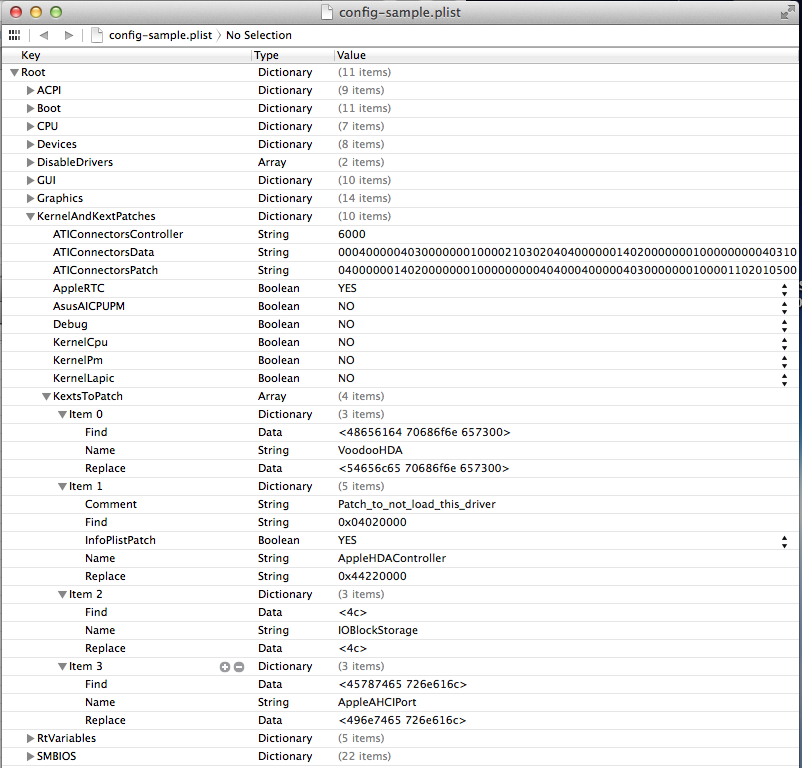This screenshot has width=802, height=768.
Task: Click the value 6000
Action: [x=352, y=234]
